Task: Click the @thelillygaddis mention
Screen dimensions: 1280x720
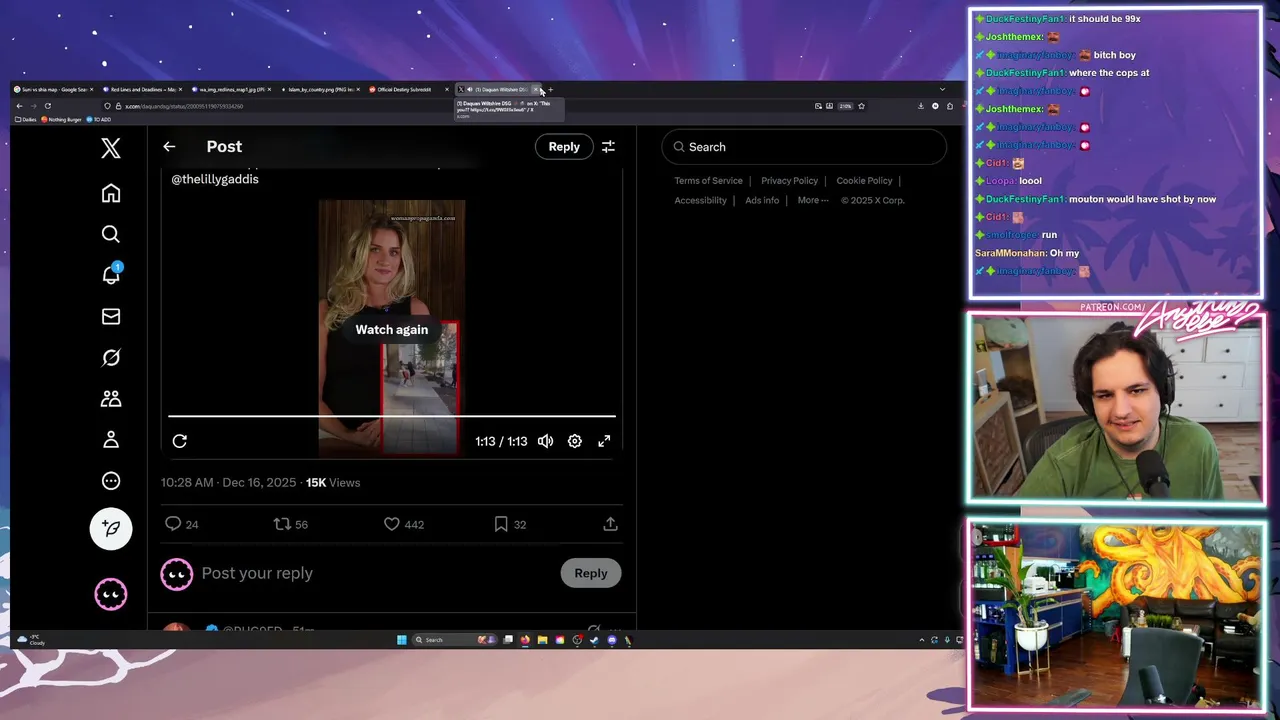Action: (215, 179)
